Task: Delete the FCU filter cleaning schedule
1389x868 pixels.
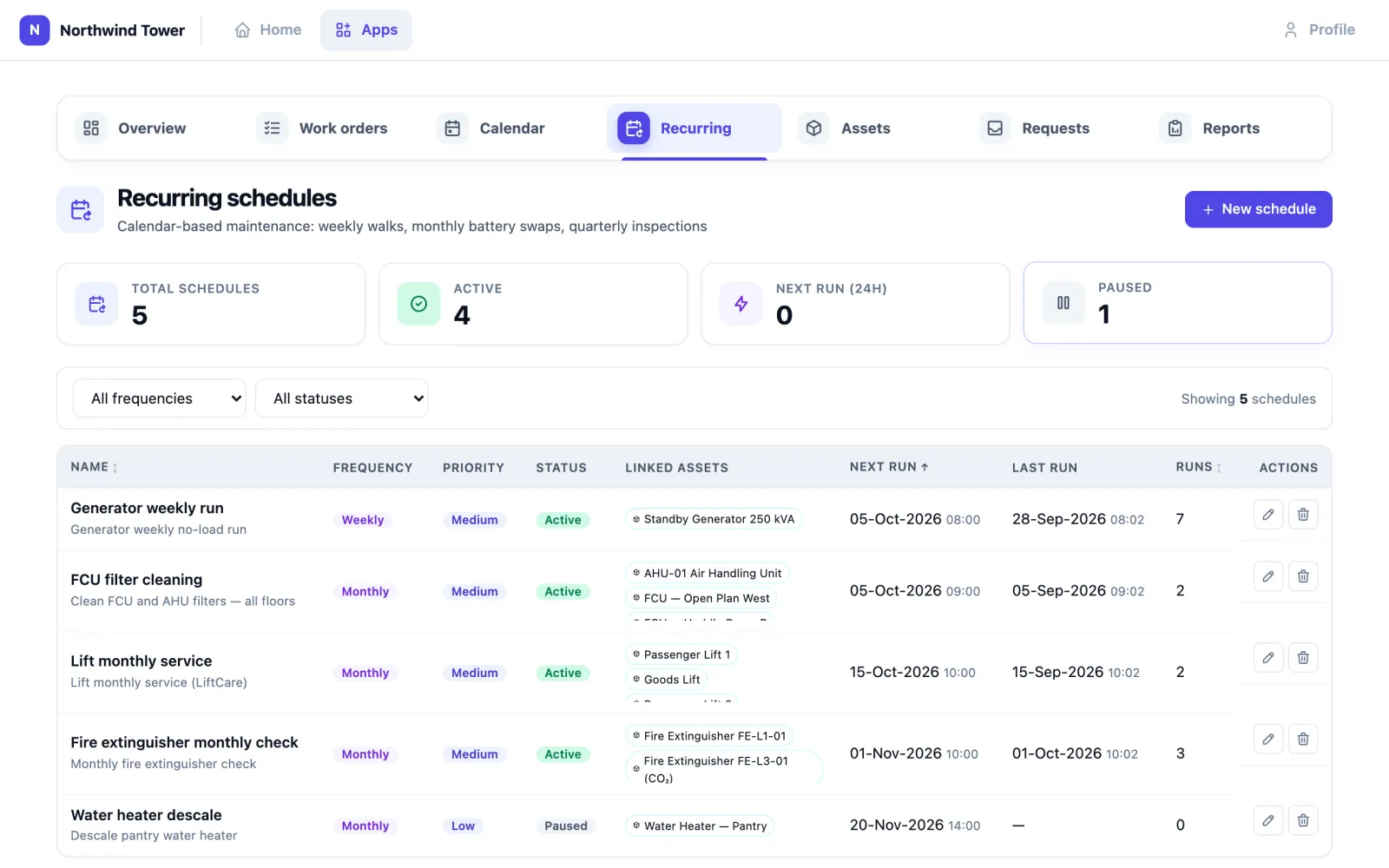Action: coord(1303,576)
